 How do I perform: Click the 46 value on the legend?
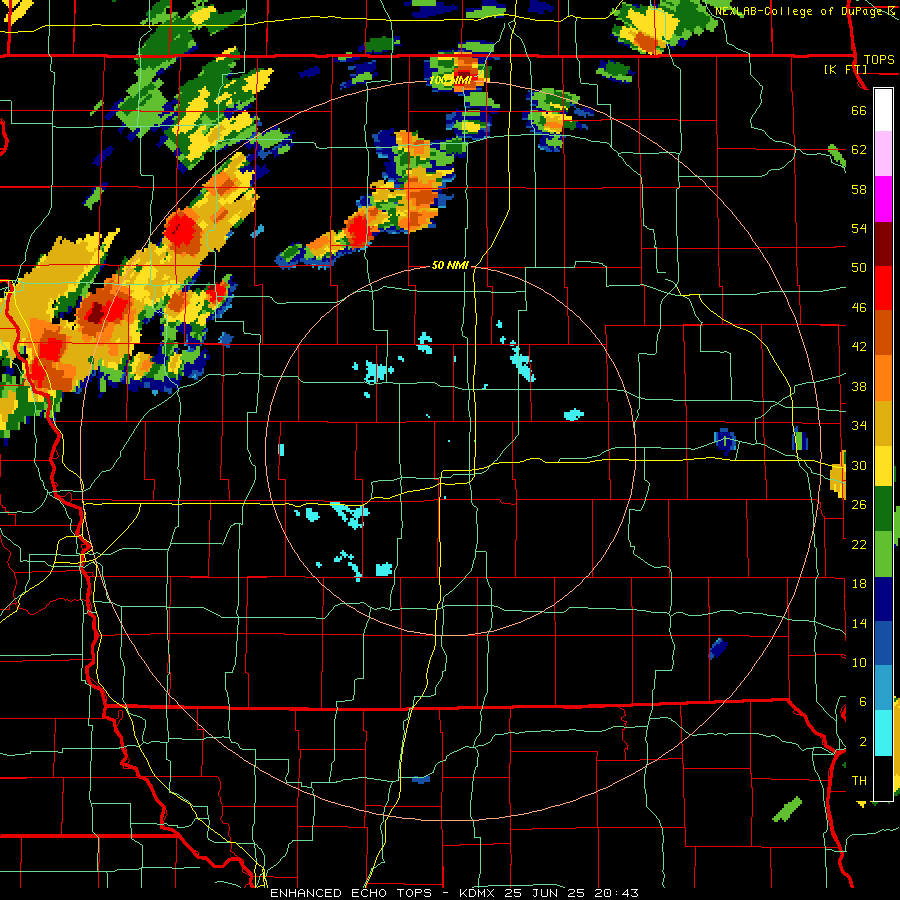click(859, 308)
